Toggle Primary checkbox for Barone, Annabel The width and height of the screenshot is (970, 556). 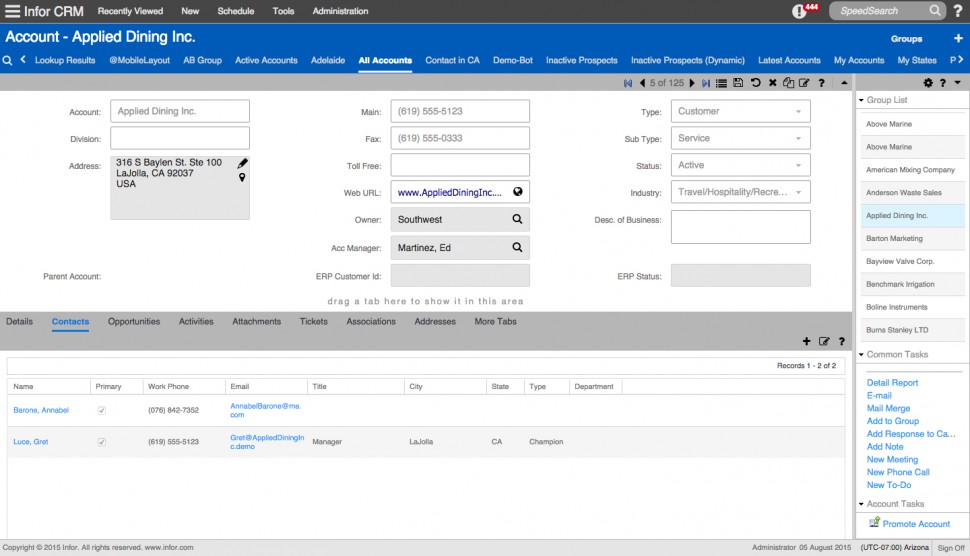pyautogui.click(x=101, y=410)
